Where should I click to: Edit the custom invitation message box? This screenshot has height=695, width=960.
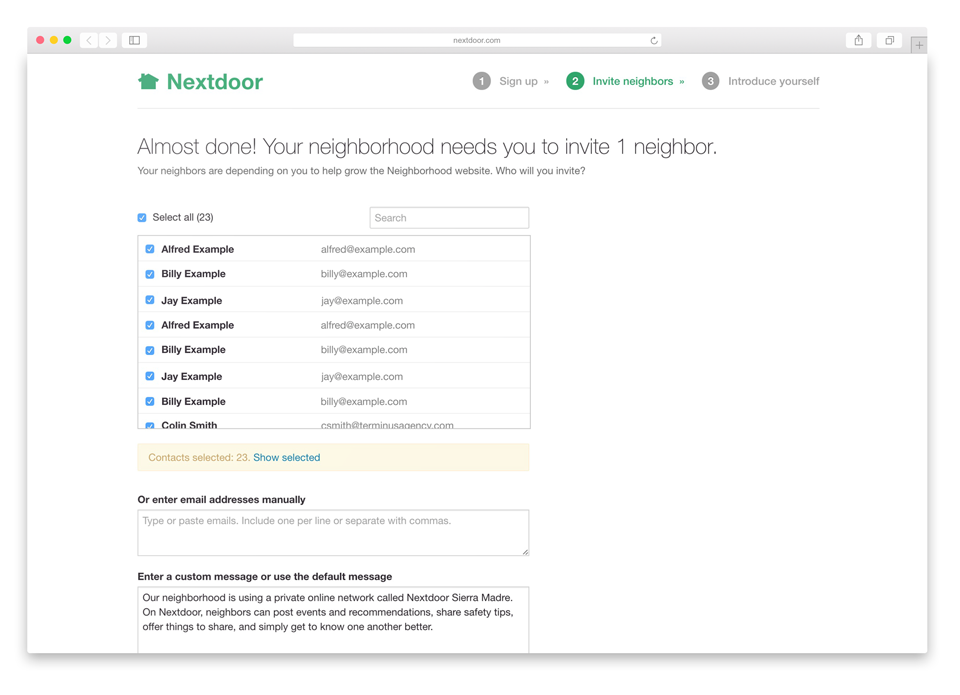pyautogui.click(x=333, y=620)
